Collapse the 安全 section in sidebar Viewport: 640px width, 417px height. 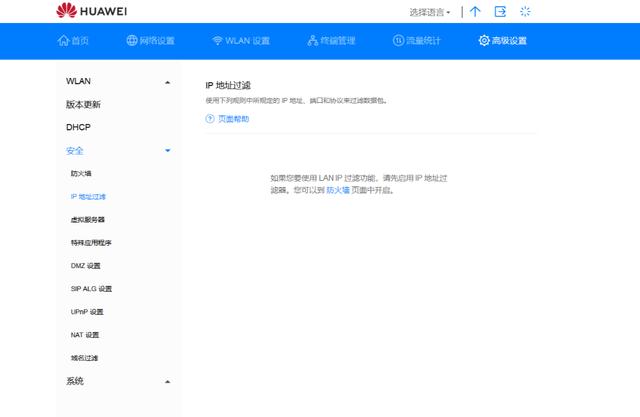[x=167, y=151]
